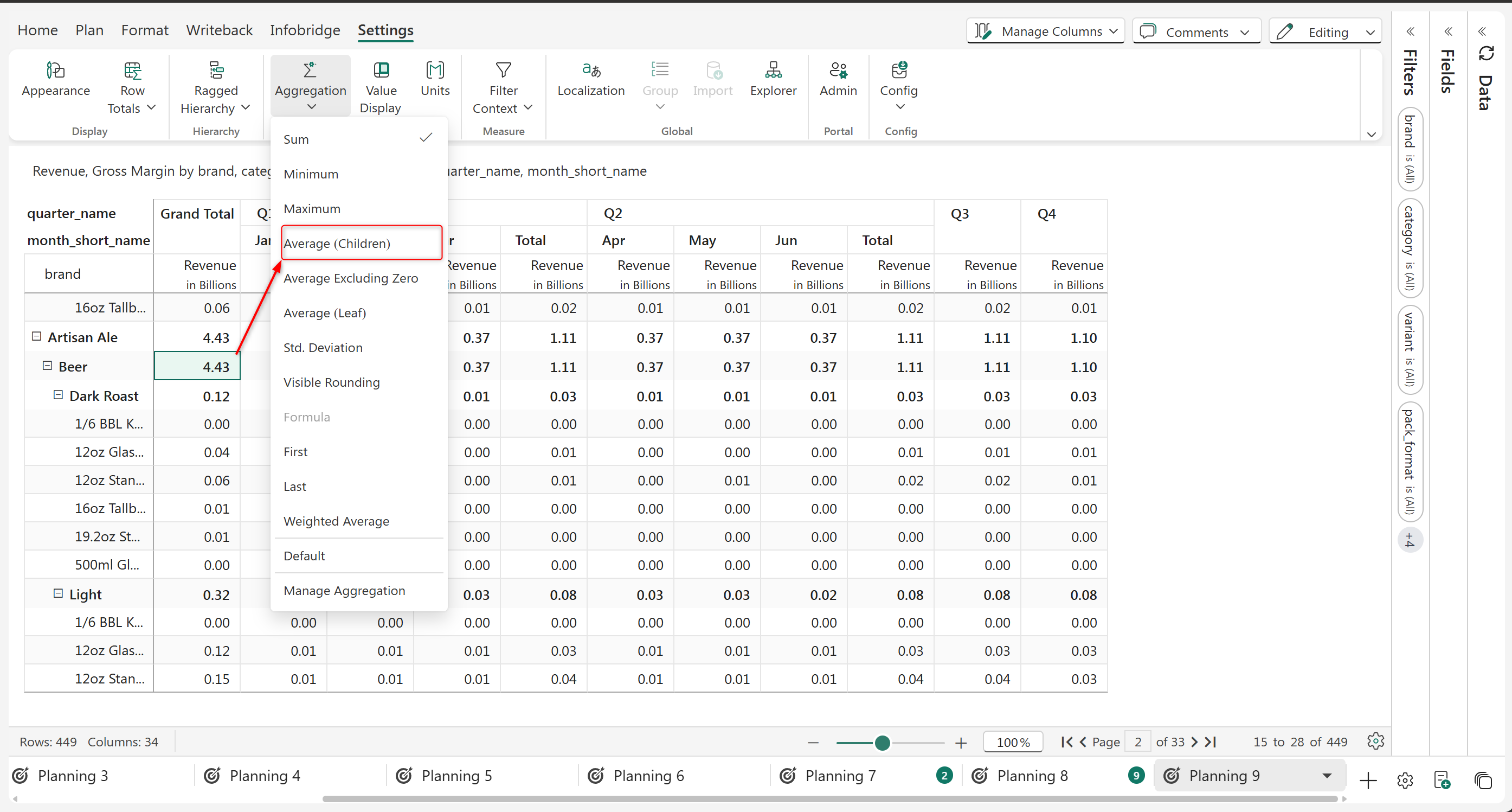The image size is (1512, 812).
Task: Choose Weighted Average from the menu
Action: [x=336, y=521]
